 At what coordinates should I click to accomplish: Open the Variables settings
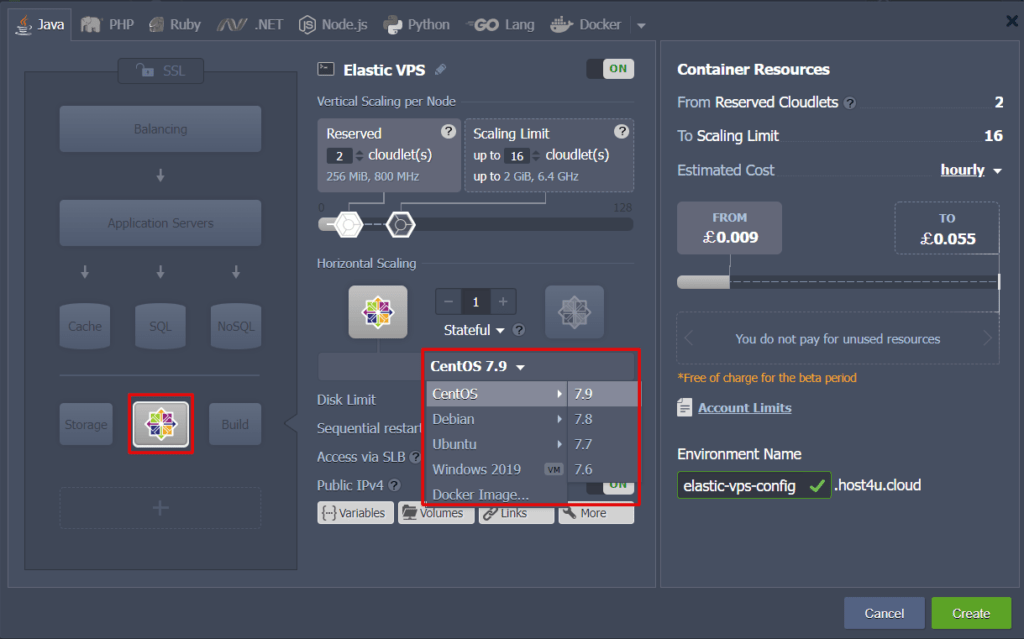pyautogui.click(x=356, y=513)
